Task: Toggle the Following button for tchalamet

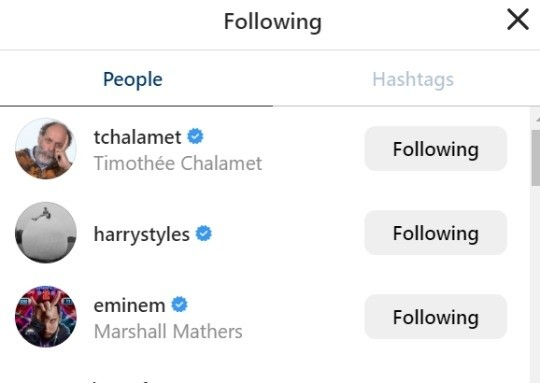Action: [x=436, y=149]
